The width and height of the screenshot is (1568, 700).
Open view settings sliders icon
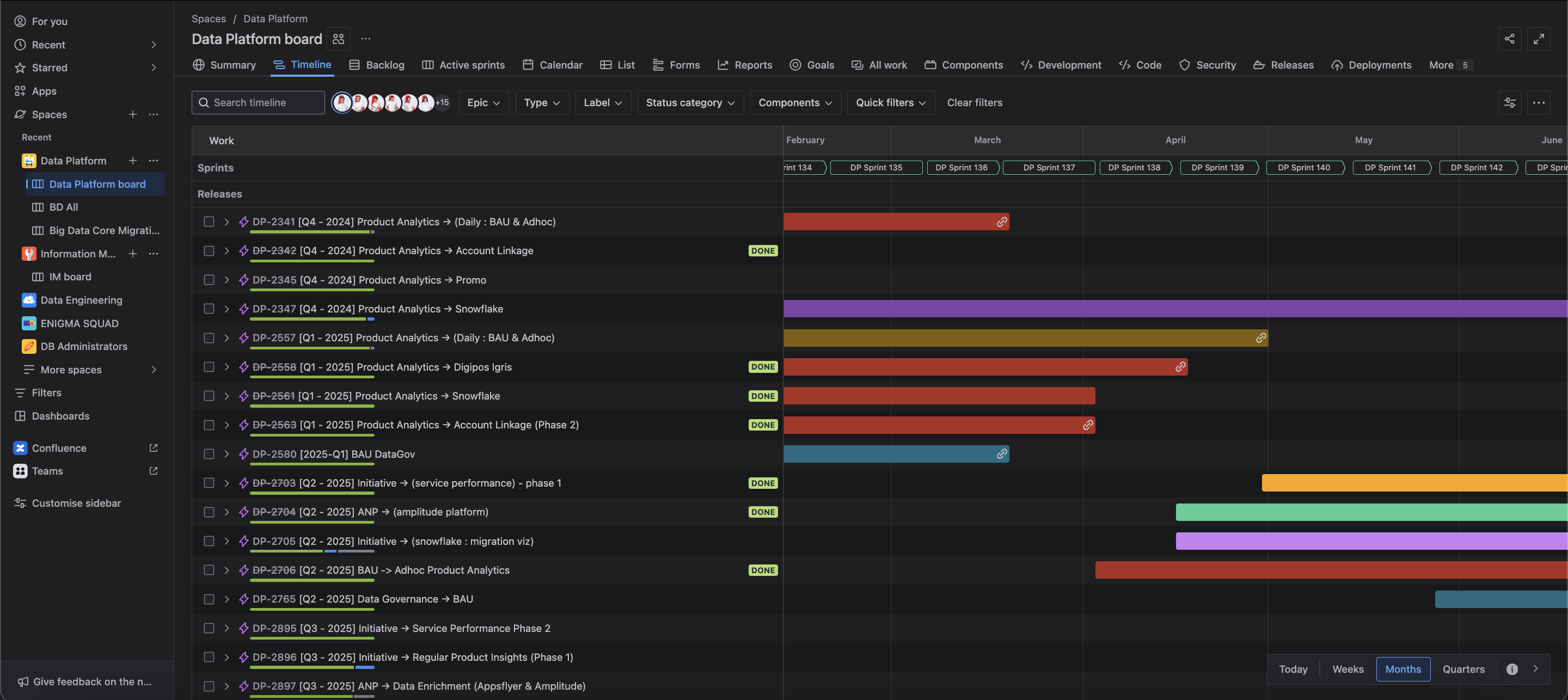point(1510,103)
